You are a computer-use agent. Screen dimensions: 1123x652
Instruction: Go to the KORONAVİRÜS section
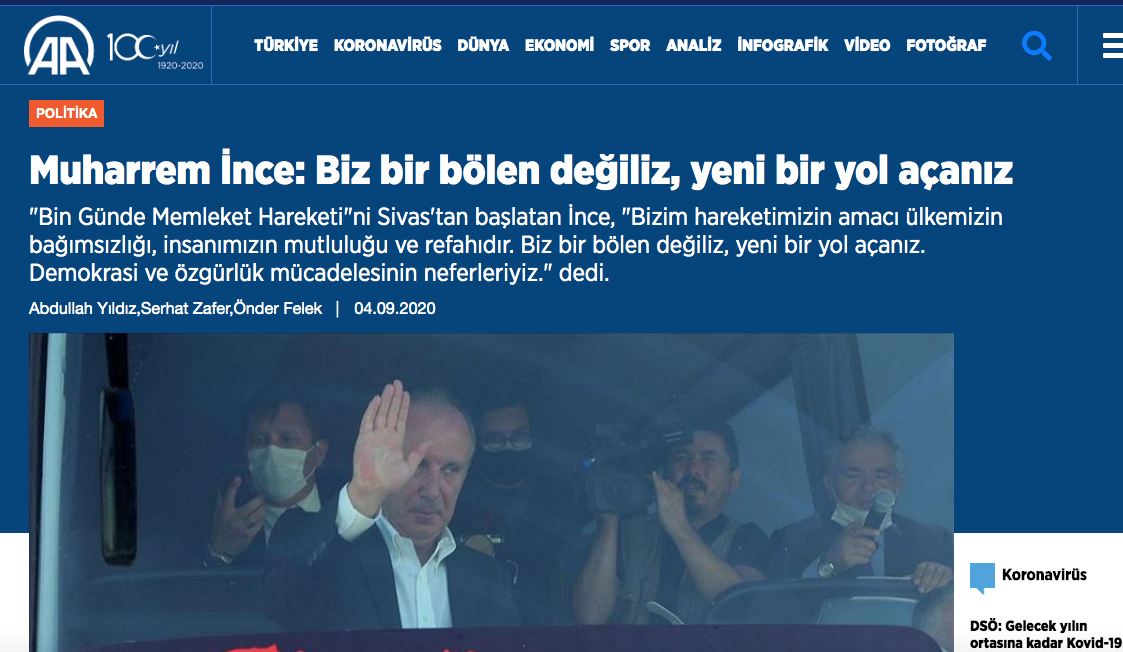(387, 45)
